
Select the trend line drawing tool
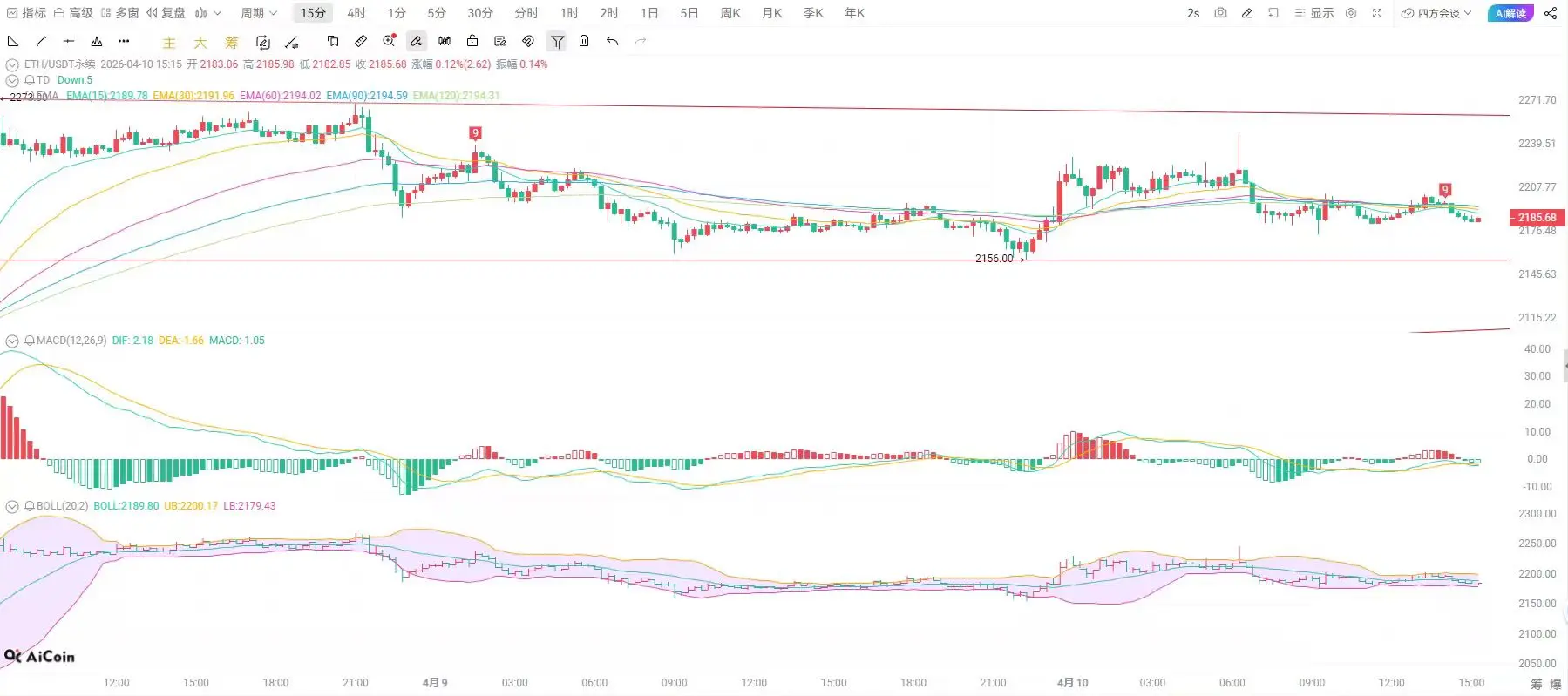(41, 41)
